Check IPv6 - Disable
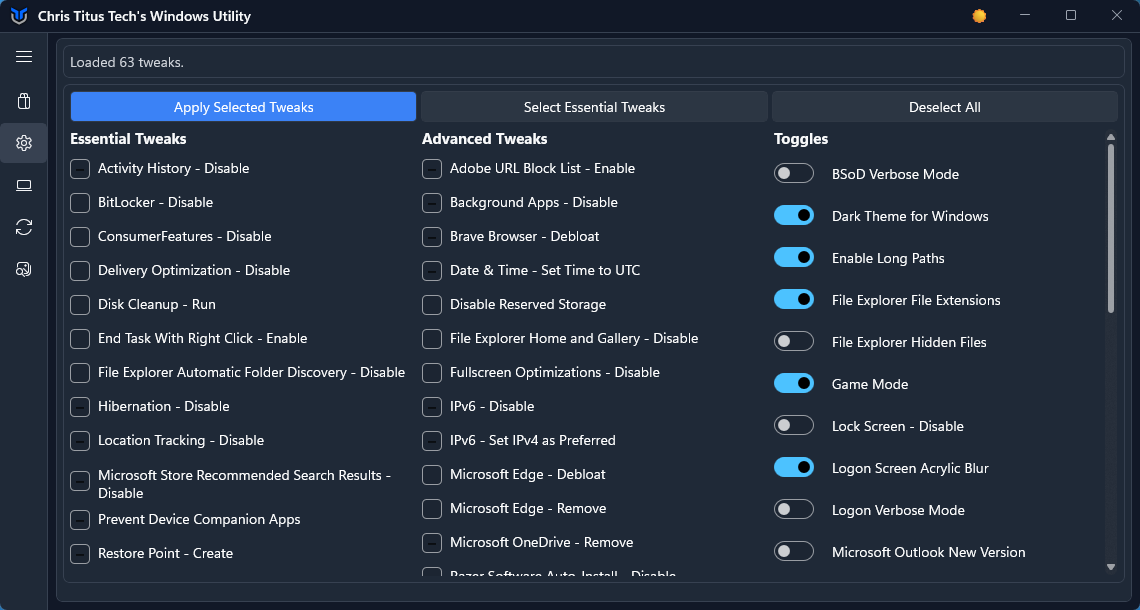Viewport: 1140px width, 610px height. [432, 407]
